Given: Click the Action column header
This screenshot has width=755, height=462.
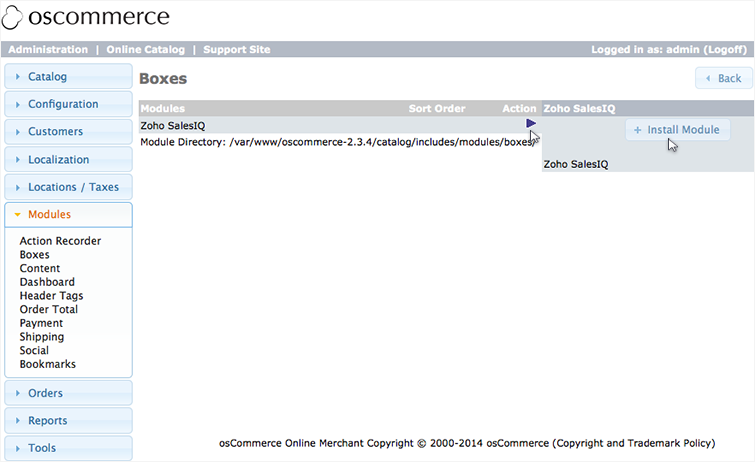Looking at the screenshot, I should pyautogui.click(x=519, y=108).
